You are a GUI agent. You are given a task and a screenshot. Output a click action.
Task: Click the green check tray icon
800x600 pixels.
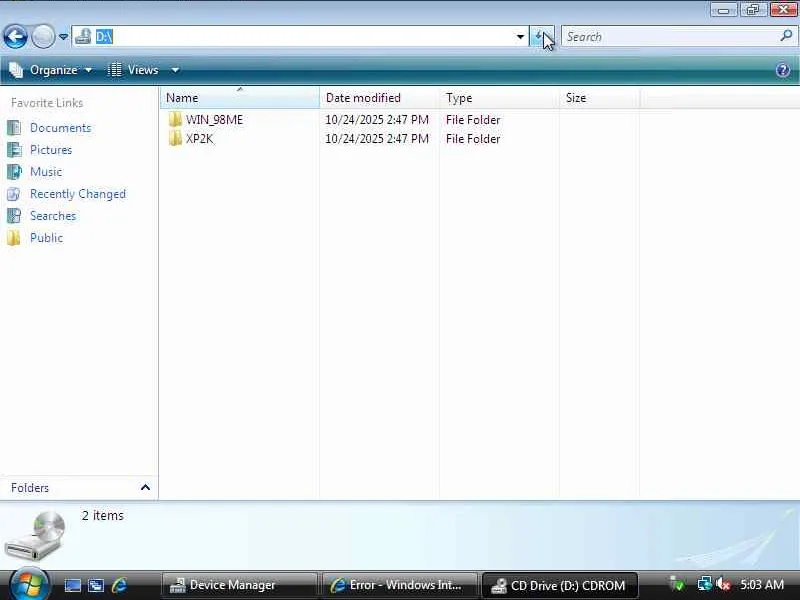[x=678, y=584]
